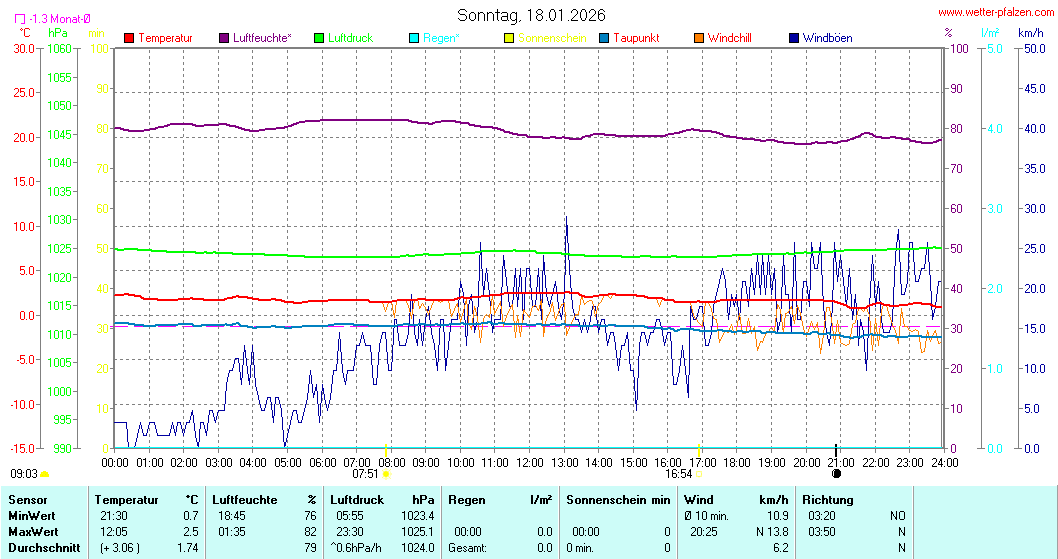Click the sunset sun icon at 16:54
This screenshot has height=559, width=1058.
[x=699, y=474]
